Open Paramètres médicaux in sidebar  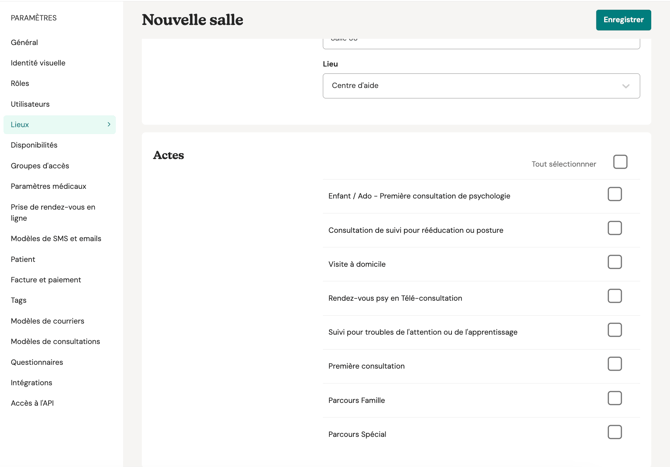pos(48,186)
